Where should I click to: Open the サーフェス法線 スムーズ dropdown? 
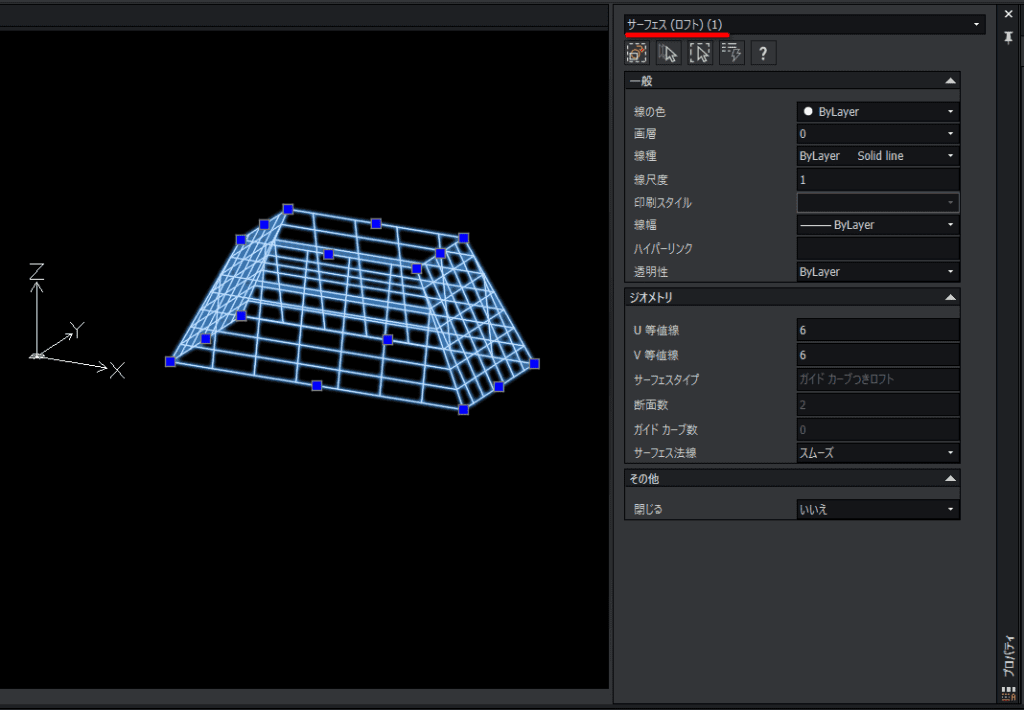[x=878, y=453]
